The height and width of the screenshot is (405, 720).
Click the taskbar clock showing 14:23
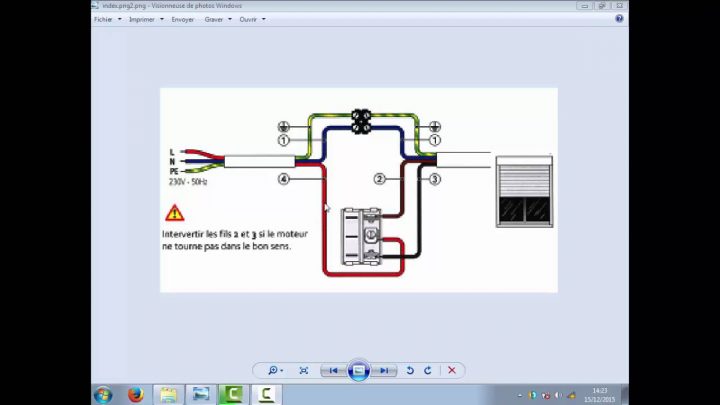pos(599,394)
